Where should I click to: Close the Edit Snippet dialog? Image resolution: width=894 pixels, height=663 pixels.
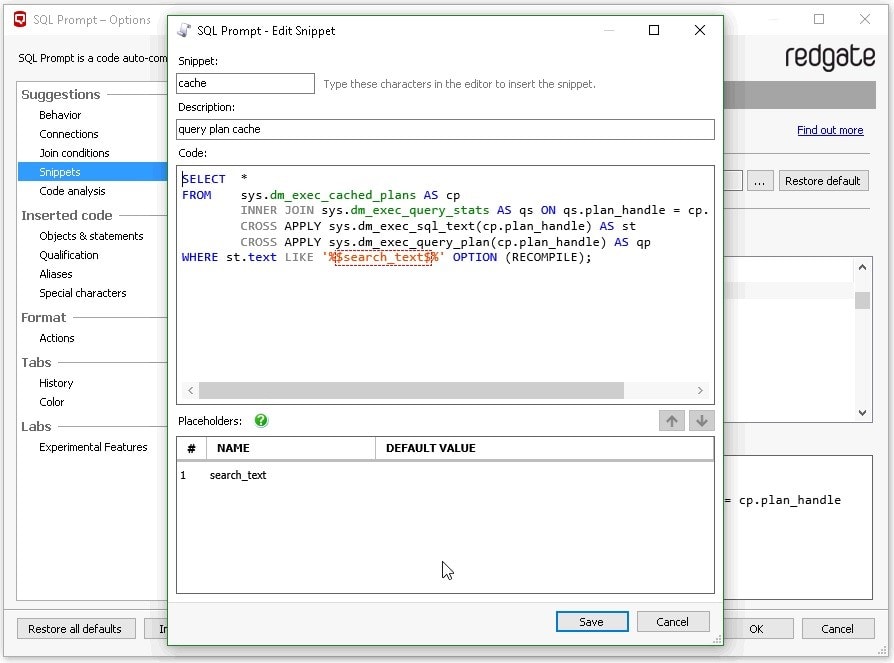point(700,30)
